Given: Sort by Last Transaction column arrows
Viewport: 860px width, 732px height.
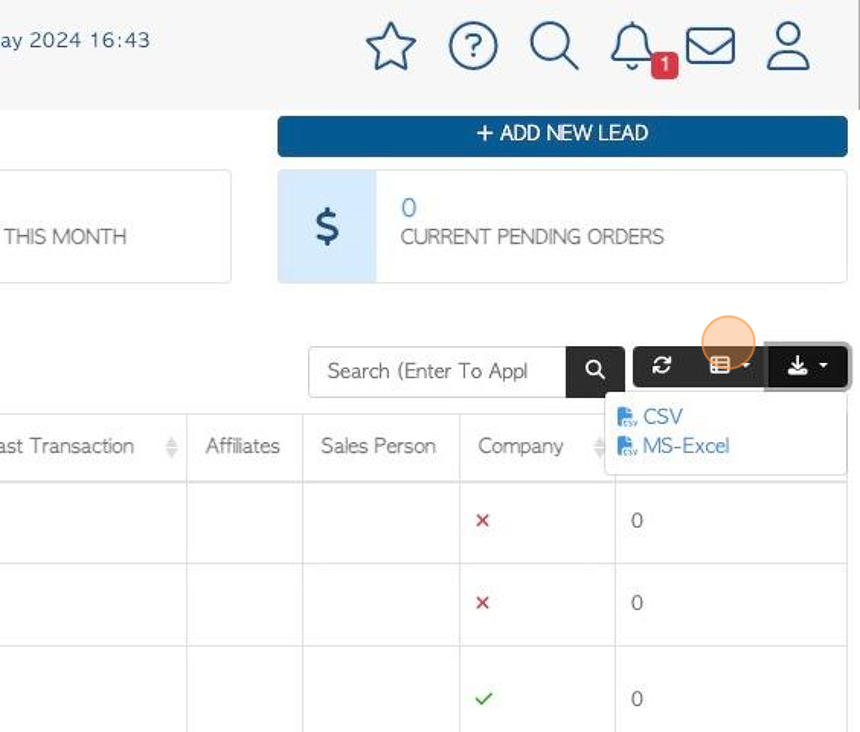Looking at the screenshot, I should (172, 447).
